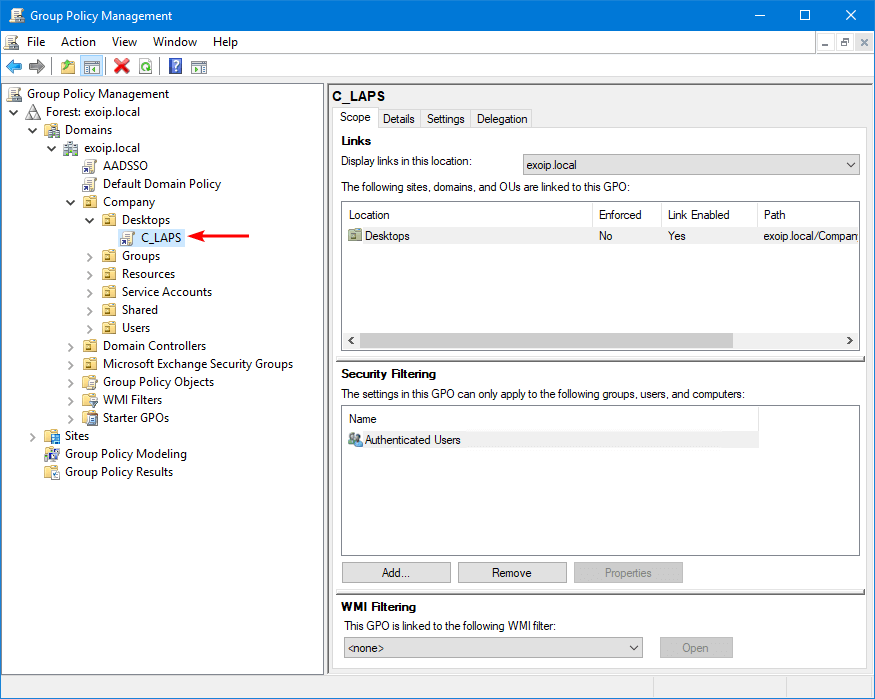Expand the Sites node
Viewport: 875px width, 699px height.
tap(32, 437)
